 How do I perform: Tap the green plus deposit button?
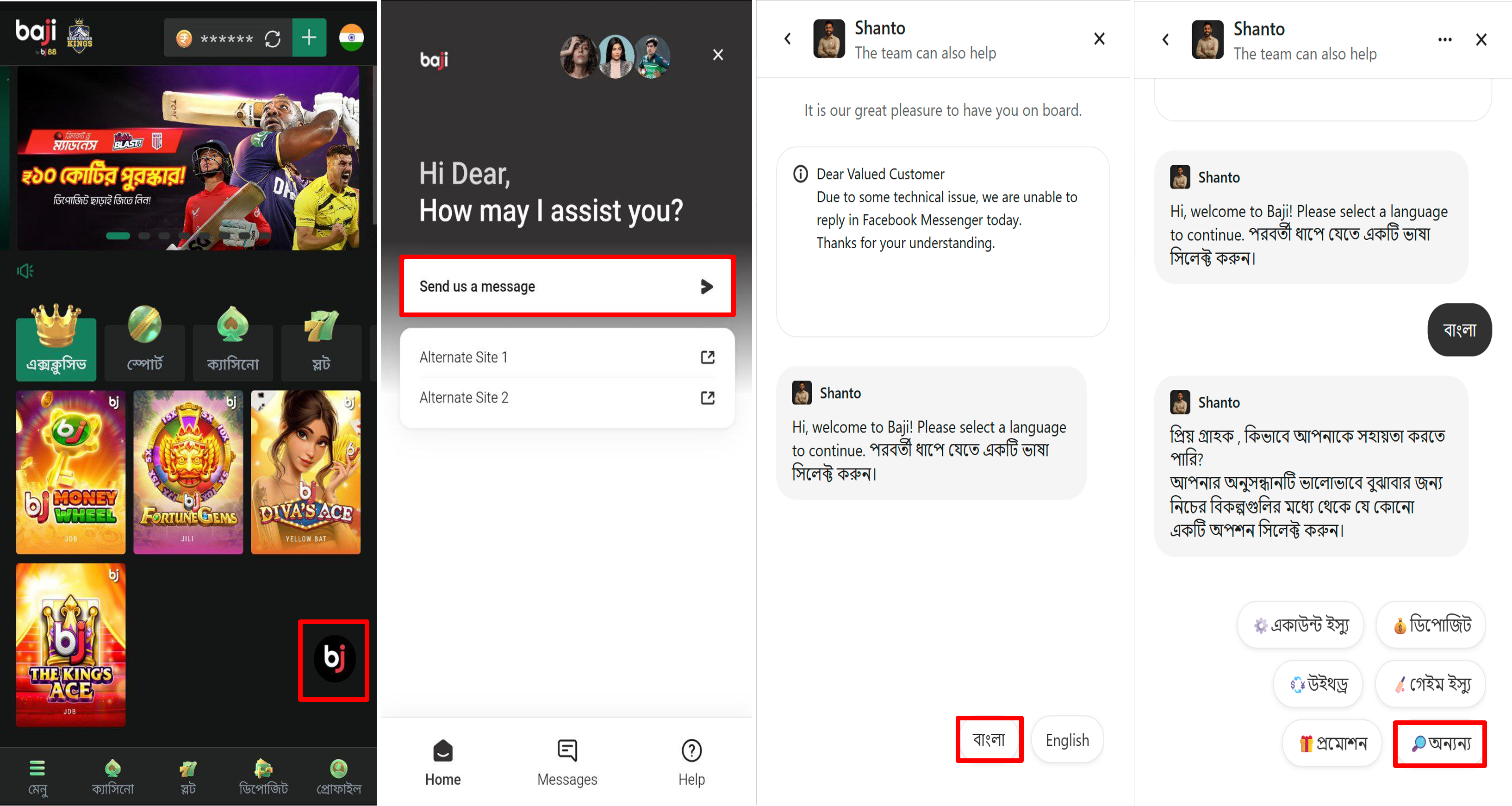coord(309,37)
